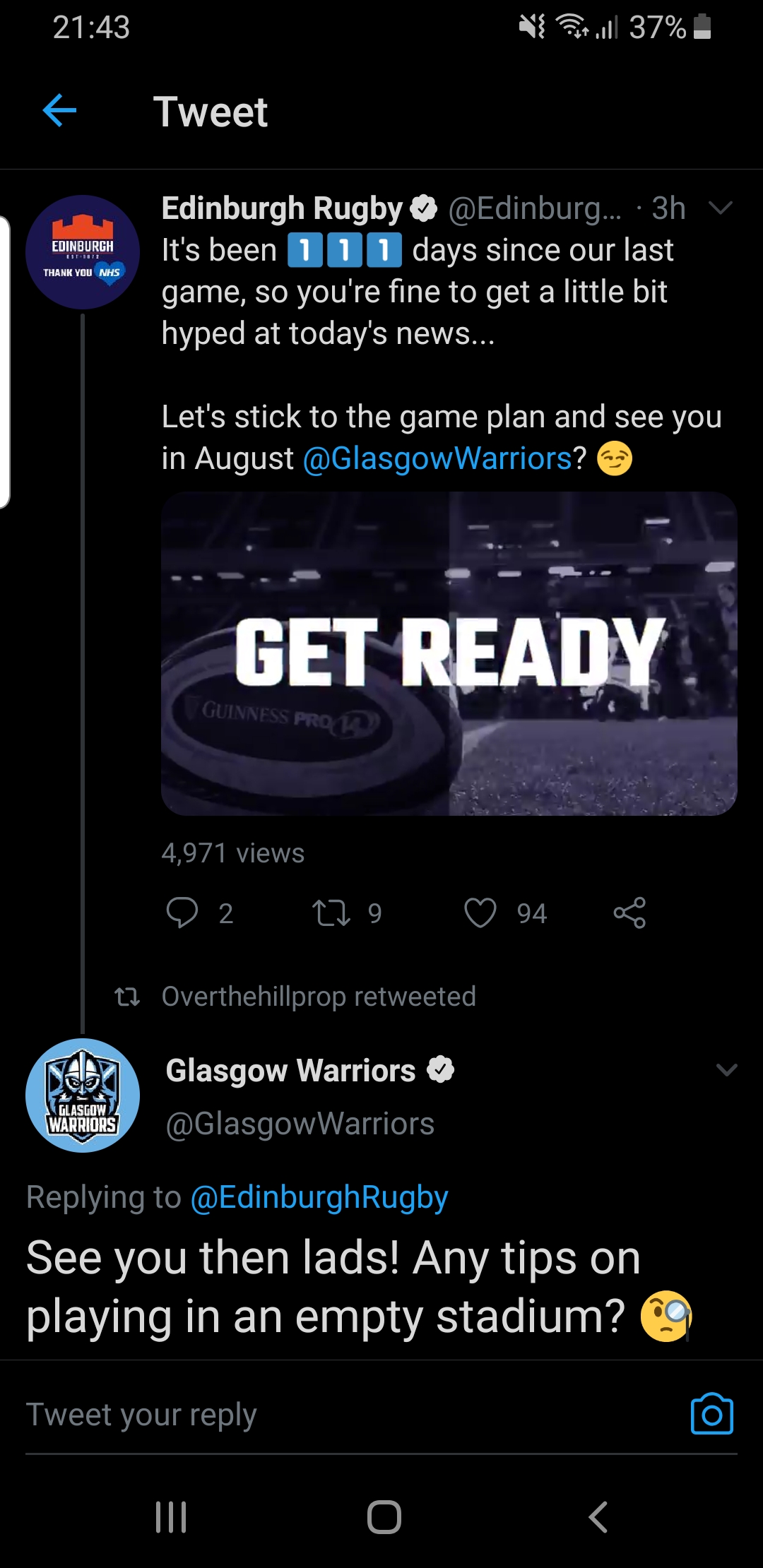Screen dimensions: 763x1568
Task: Tap Android back navigation chevron
Action: (x=598, y=1516)
